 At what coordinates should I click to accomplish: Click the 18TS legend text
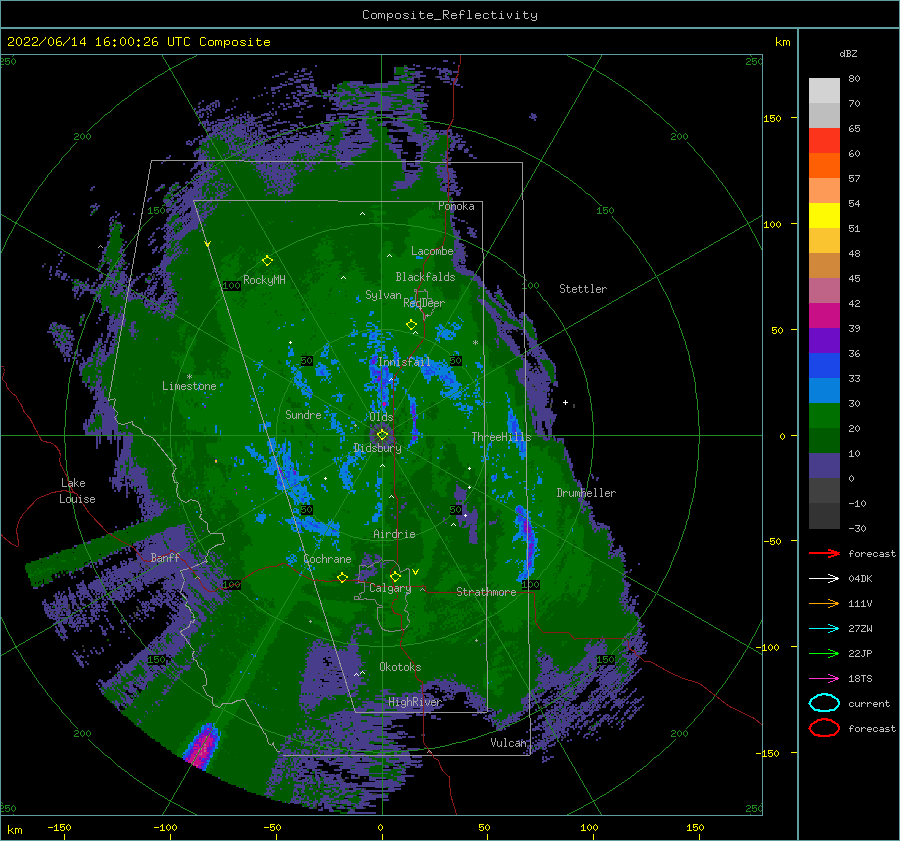tap(860, 679)
